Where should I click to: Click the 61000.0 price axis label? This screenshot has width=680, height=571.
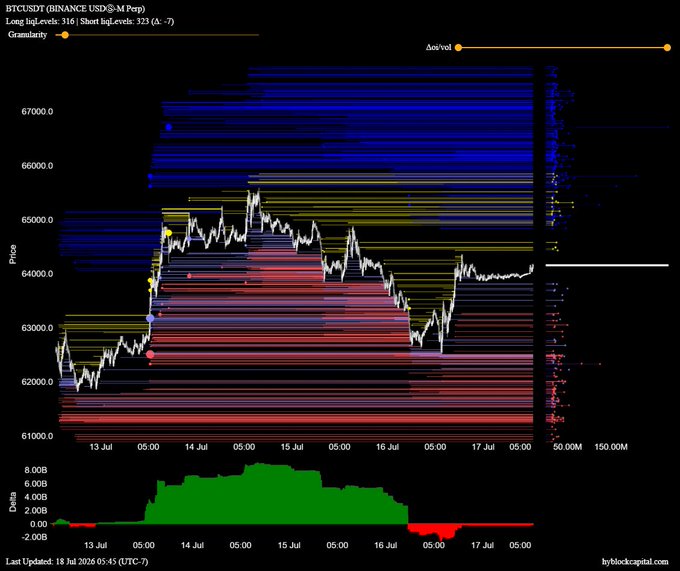tap(37, 436)
